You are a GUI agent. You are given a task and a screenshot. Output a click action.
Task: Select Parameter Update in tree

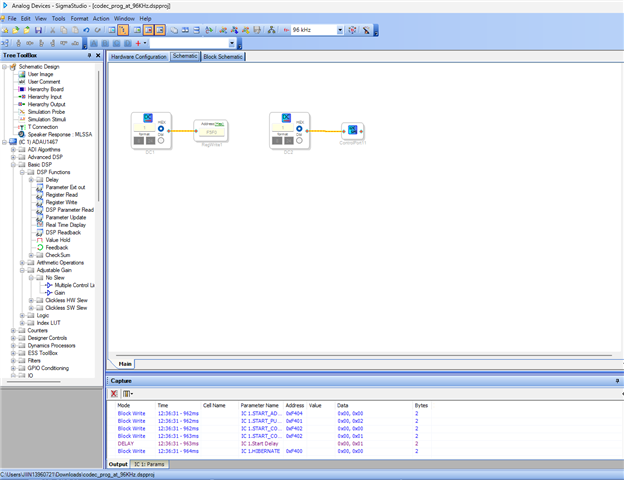(66, 217)
